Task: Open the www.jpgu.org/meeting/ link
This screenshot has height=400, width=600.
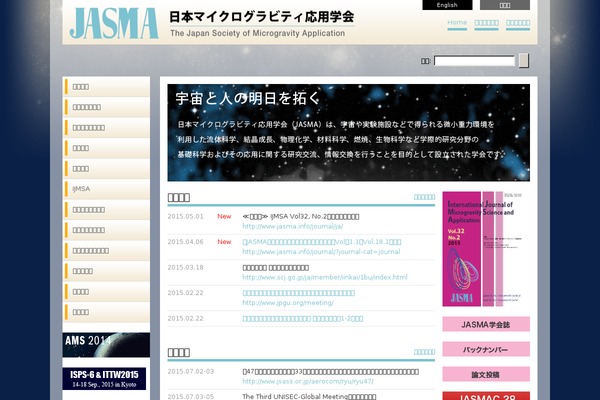Action: click(x=288, y=303)
